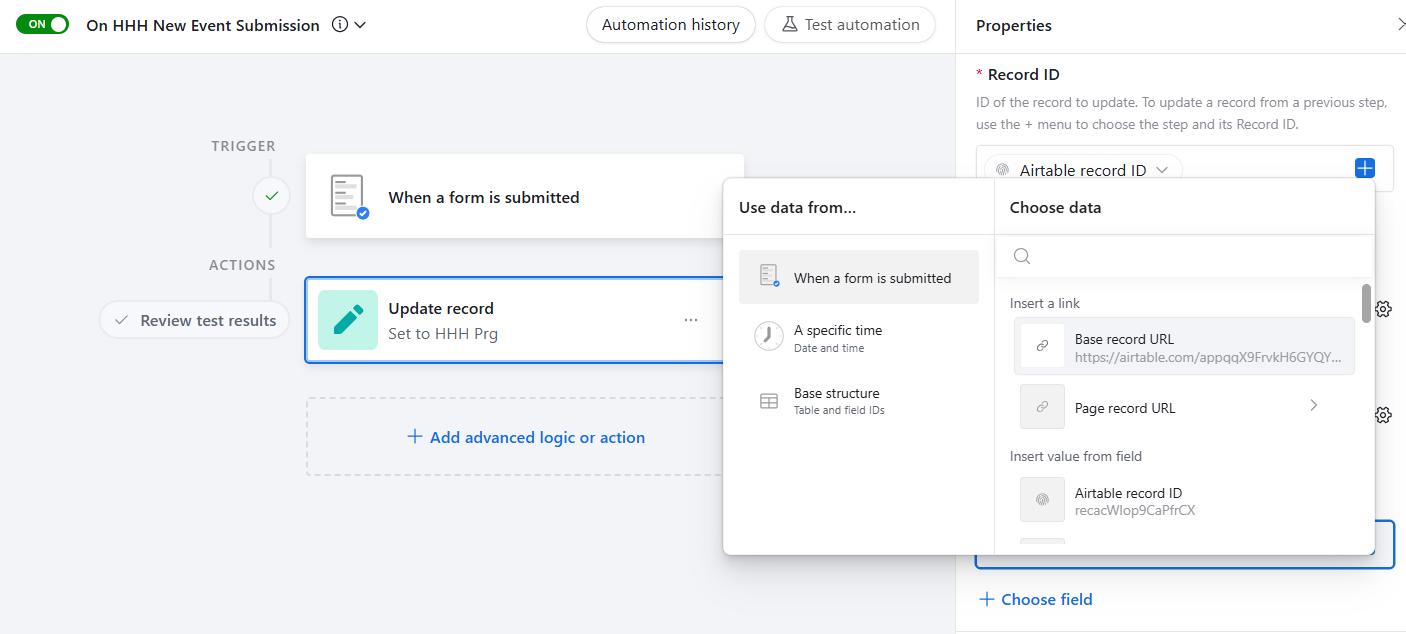The width and height of the screenshot is (1406, 634).
Task: Insert Page record URL
Action: click(1184, 407)
